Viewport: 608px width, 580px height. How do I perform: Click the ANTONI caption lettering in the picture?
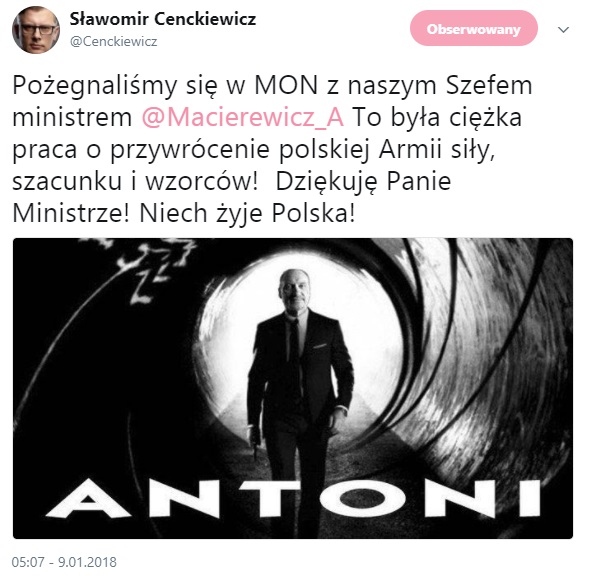(293, 498)
